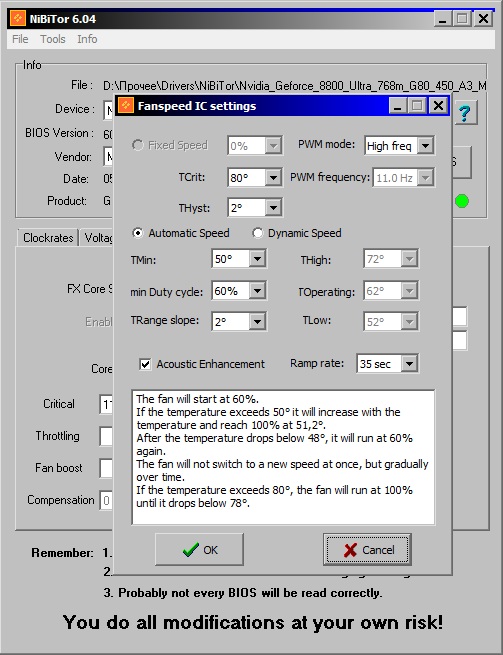Switch to the Clockrates tab
Image resolution: width=503 pixels, height=655 pixels.
point(48,238)
